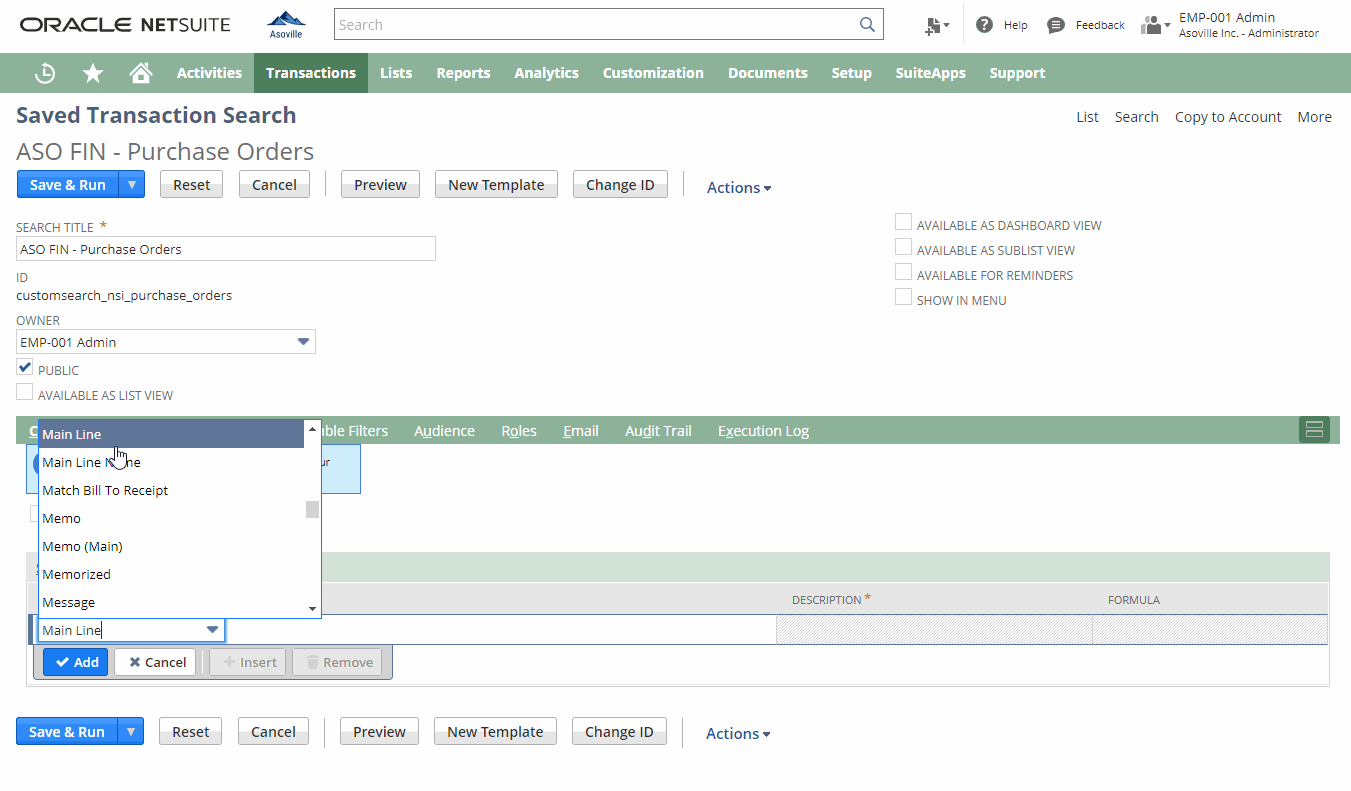Screen dimensions: 1351x791
Task: Go to the Home house icon
Action: click(x=141, y=73)
